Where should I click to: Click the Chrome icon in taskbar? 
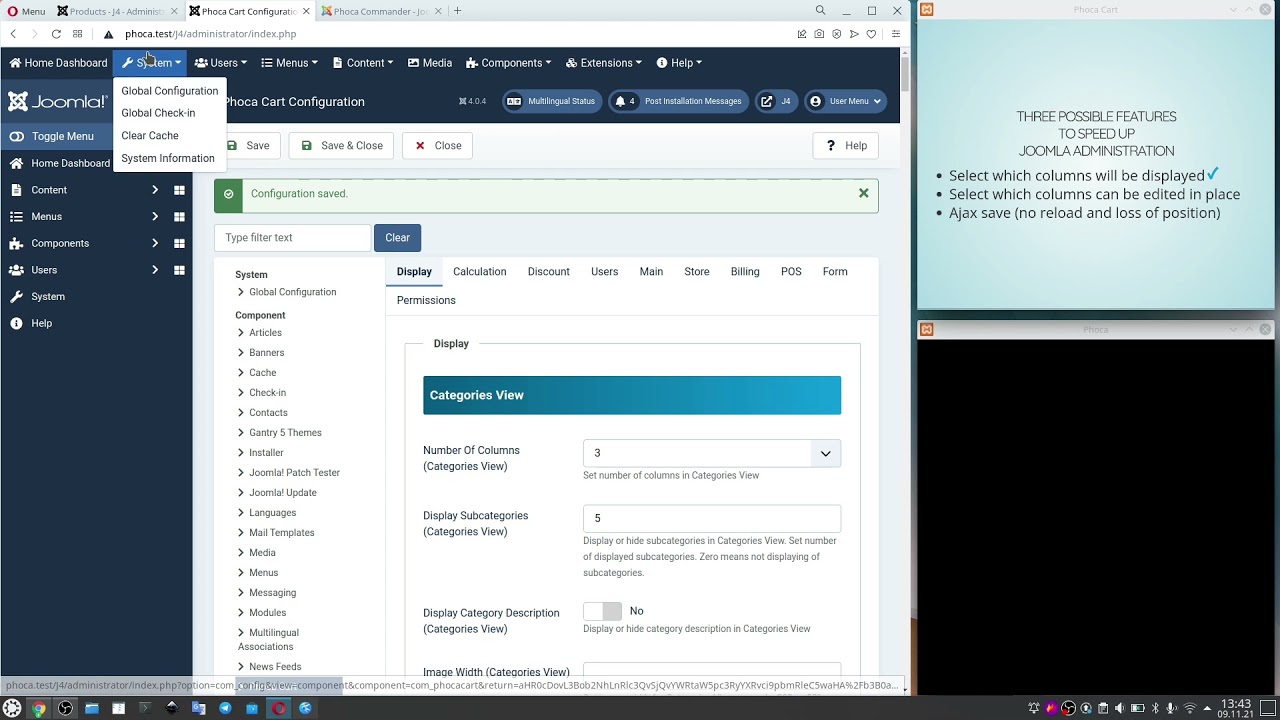38,708
